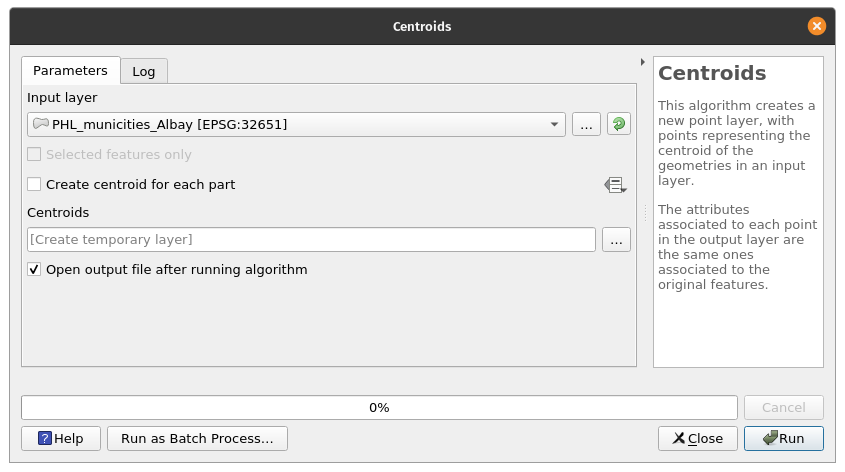Collapse the help panel arrow
This screenshot has width=845, height=472.
[642, 62]
